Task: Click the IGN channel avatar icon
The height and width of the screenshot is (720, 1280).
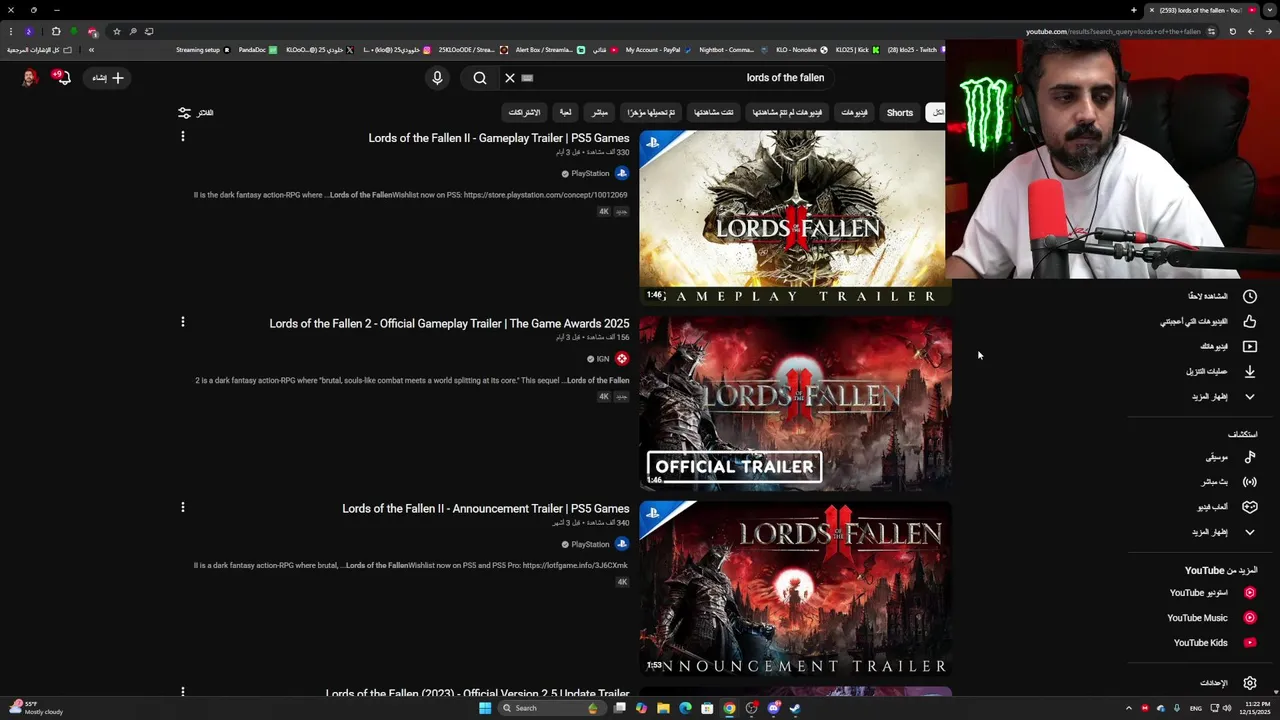Action: point(622,359)
